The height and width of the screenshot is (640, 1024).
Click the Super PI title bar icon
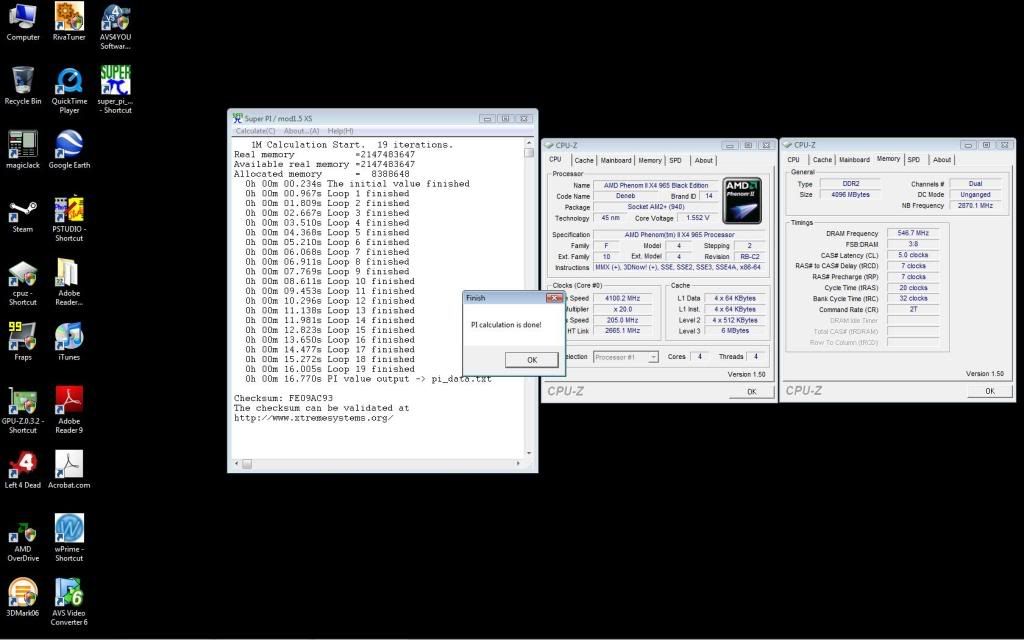click(x=237, y=118)
